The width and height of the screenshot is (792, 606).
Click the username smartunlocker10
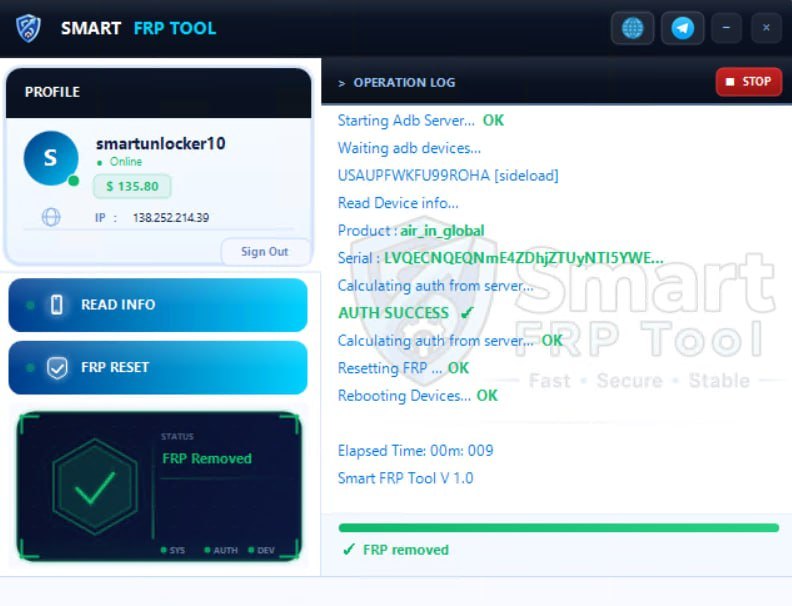click(x=161, y=144)
